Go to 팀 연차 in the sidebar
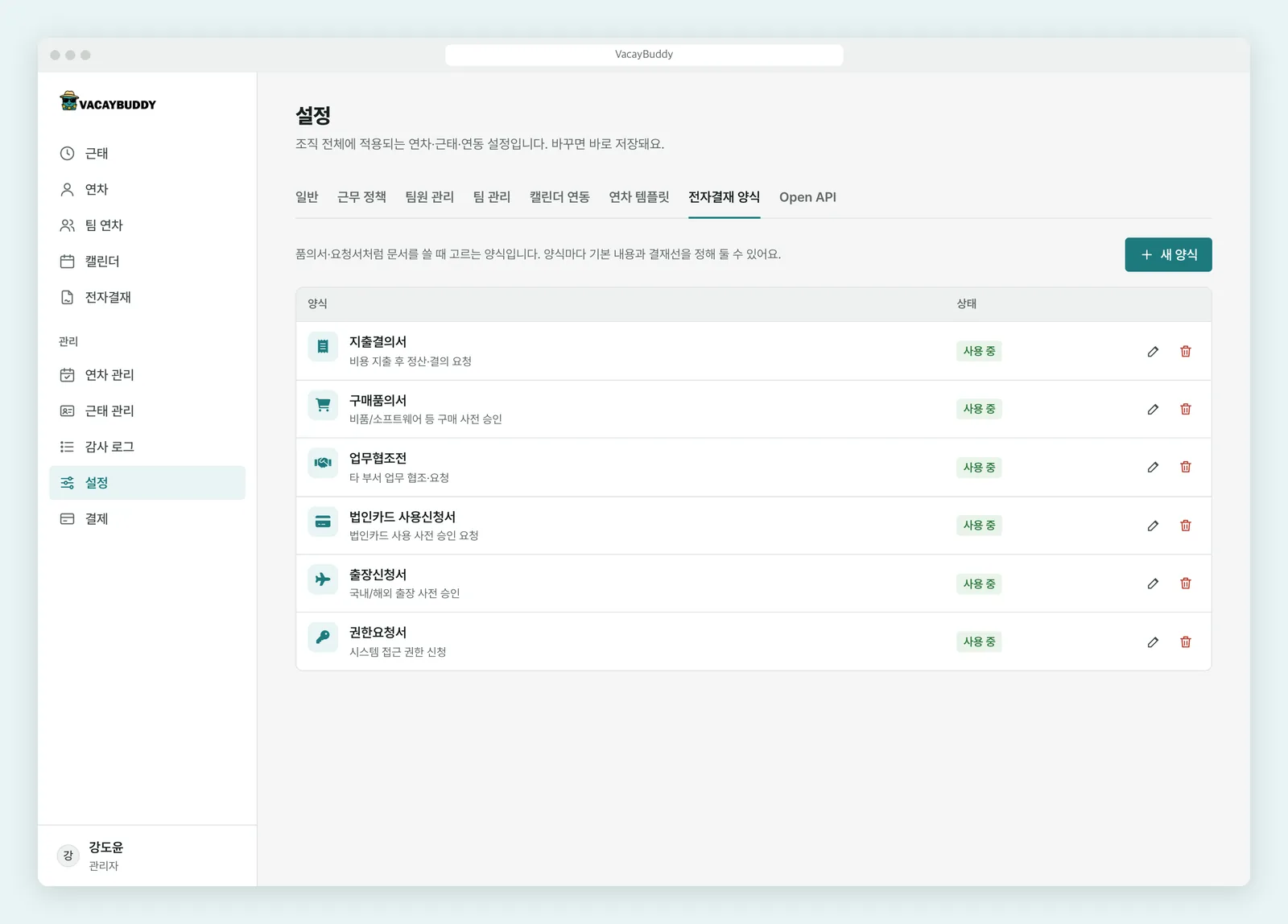The image size is (1288, 924). tap(147, 225)
